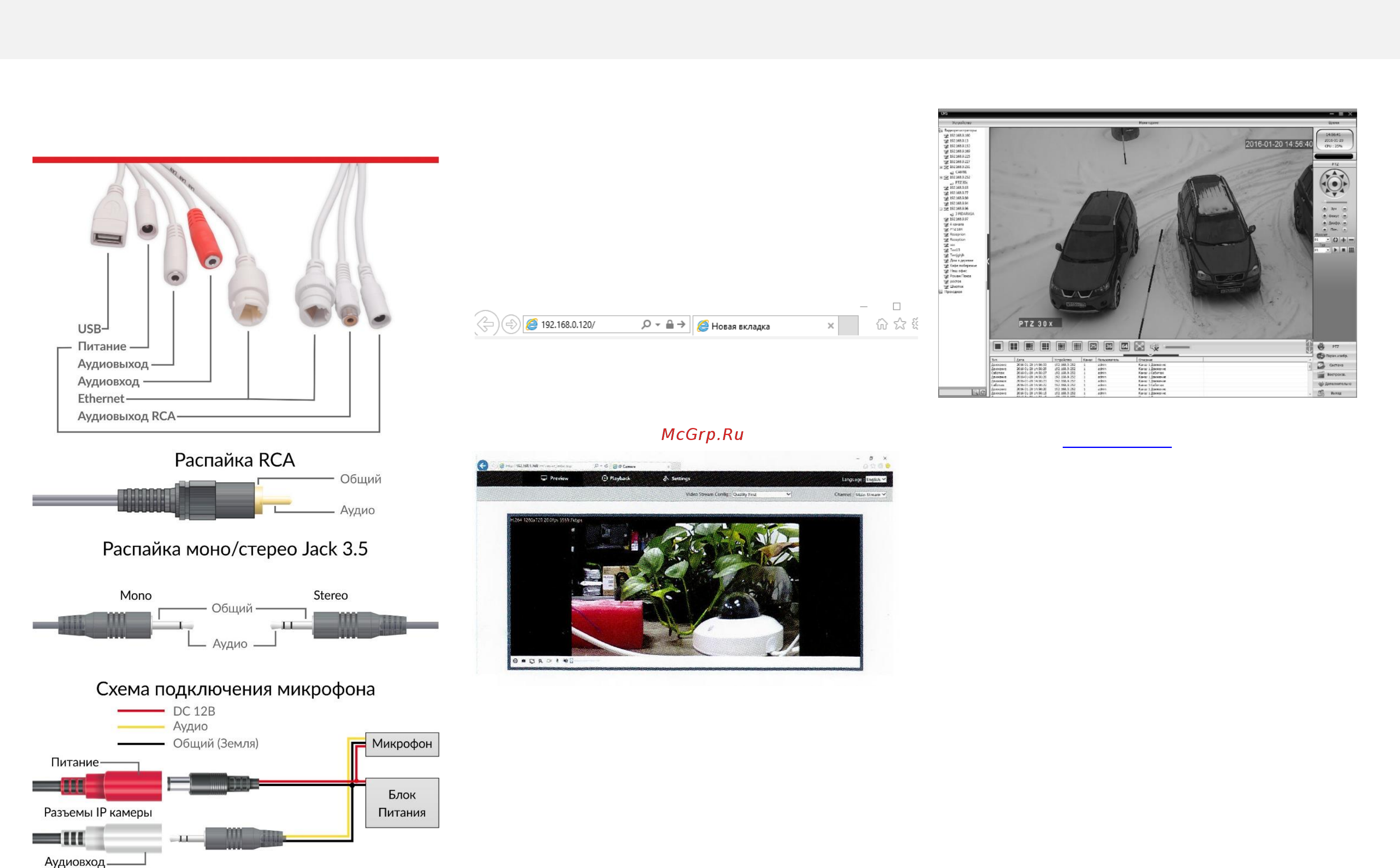Click the speaker icon under camera preview
1400x868 pixels.
point(565,661)
